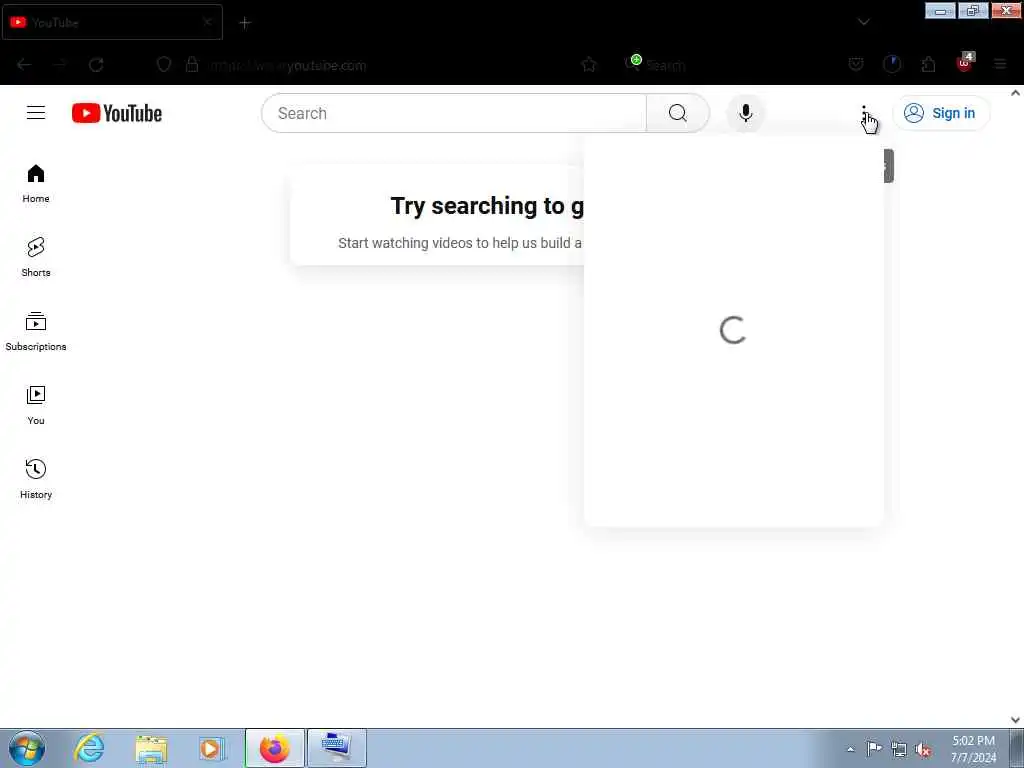Open Windows Media Player from taskbar
Viewport: 1024px width, 768px height.
pyautogui.click(x=212, y=748)
